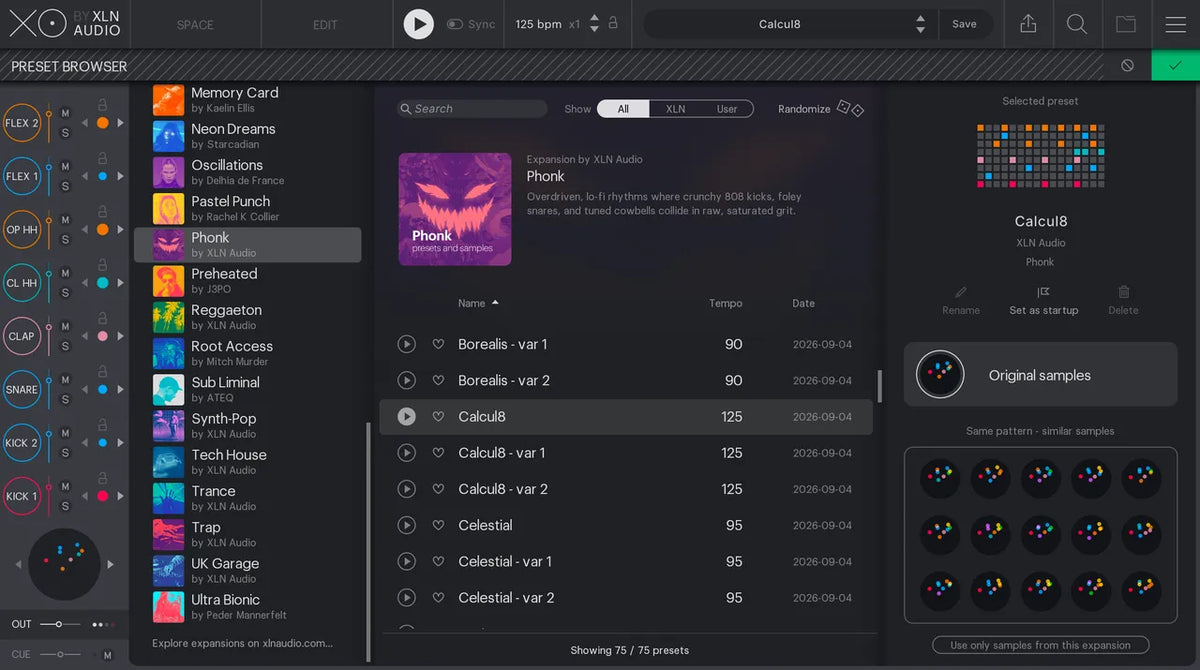Click the Save button

point(964,24)
